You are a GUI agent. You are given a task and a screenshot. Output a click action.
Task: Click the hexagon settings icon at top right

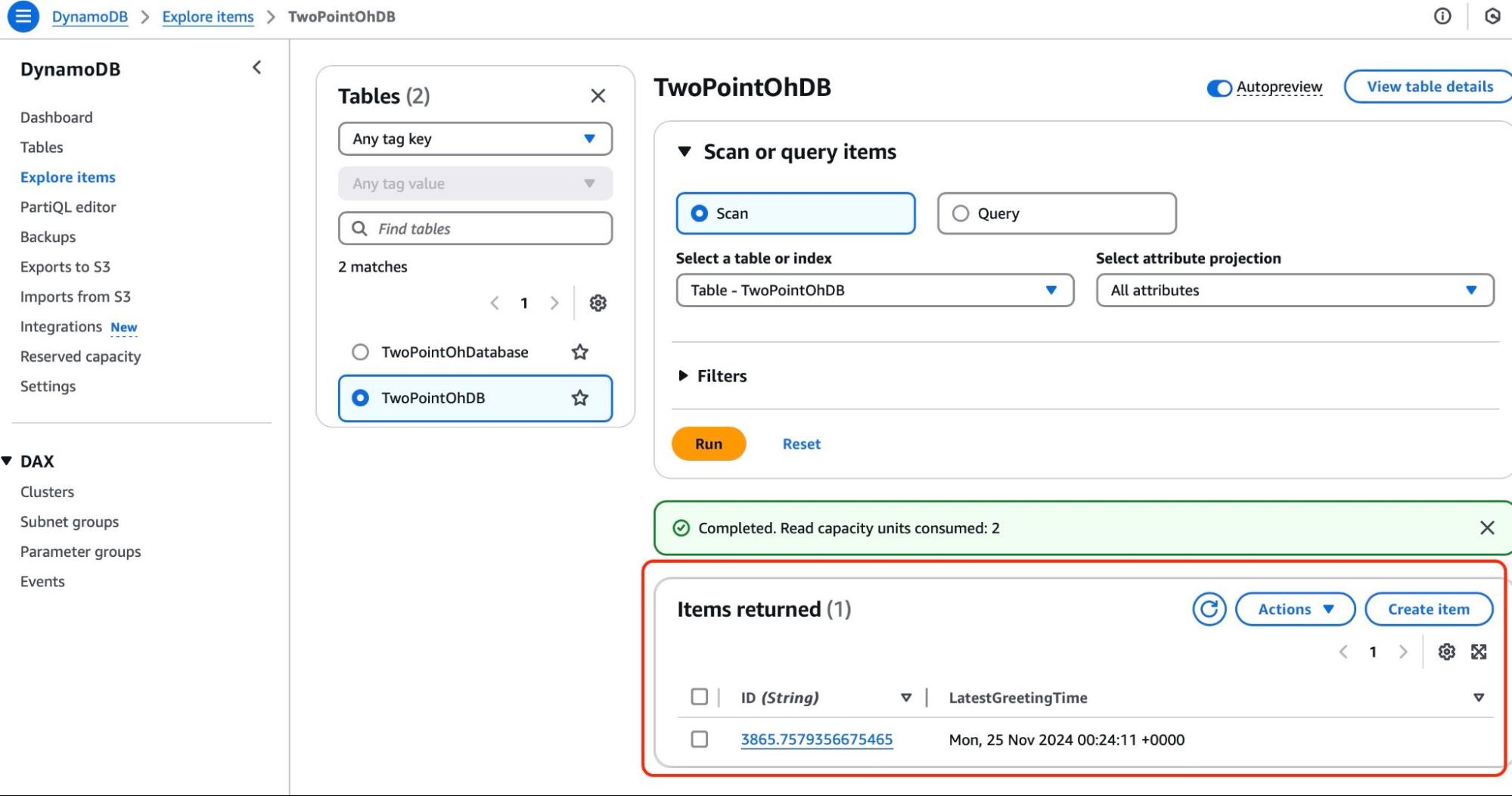click(1492, 16)
